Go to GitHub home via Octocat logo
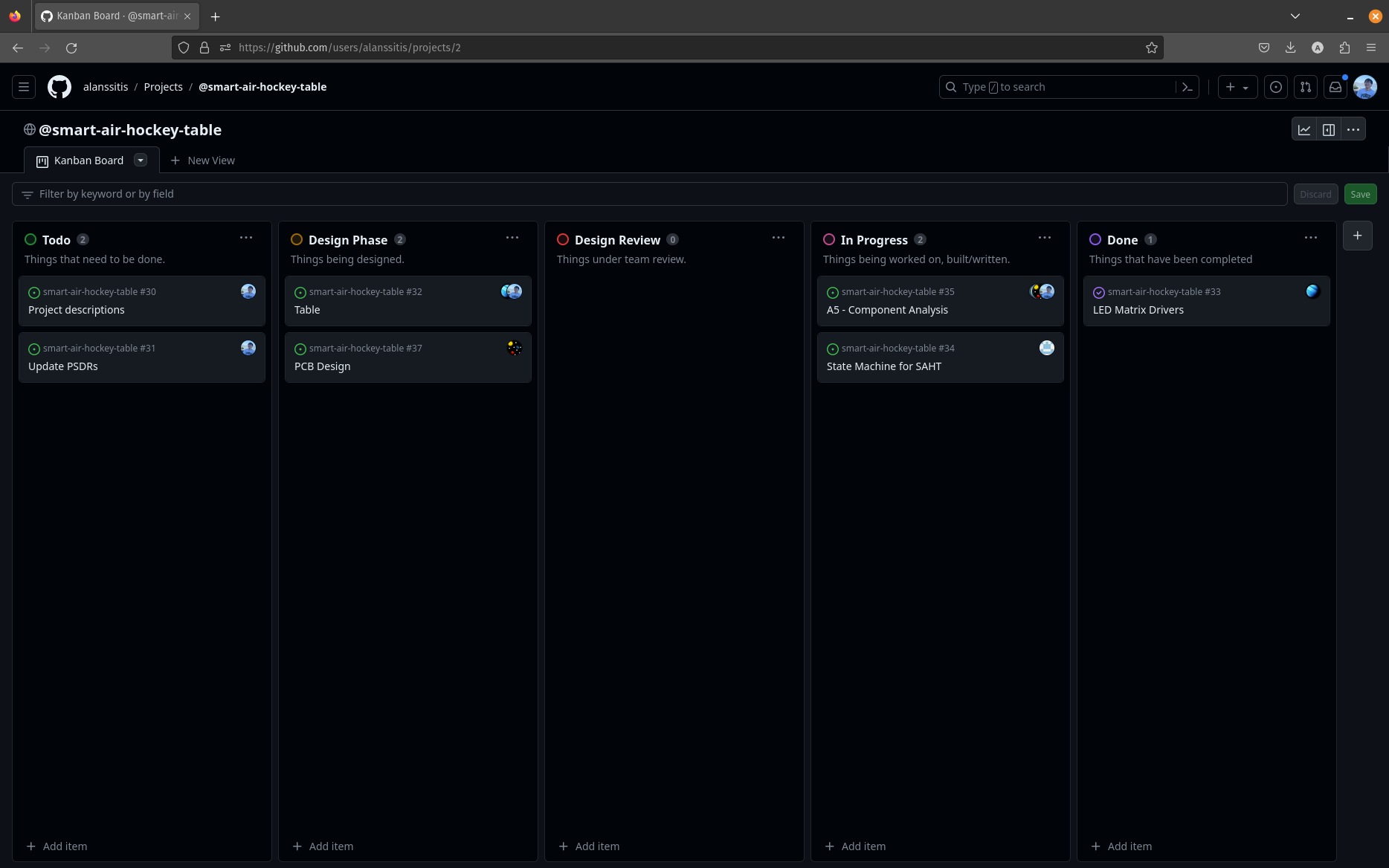 [59, 87]
